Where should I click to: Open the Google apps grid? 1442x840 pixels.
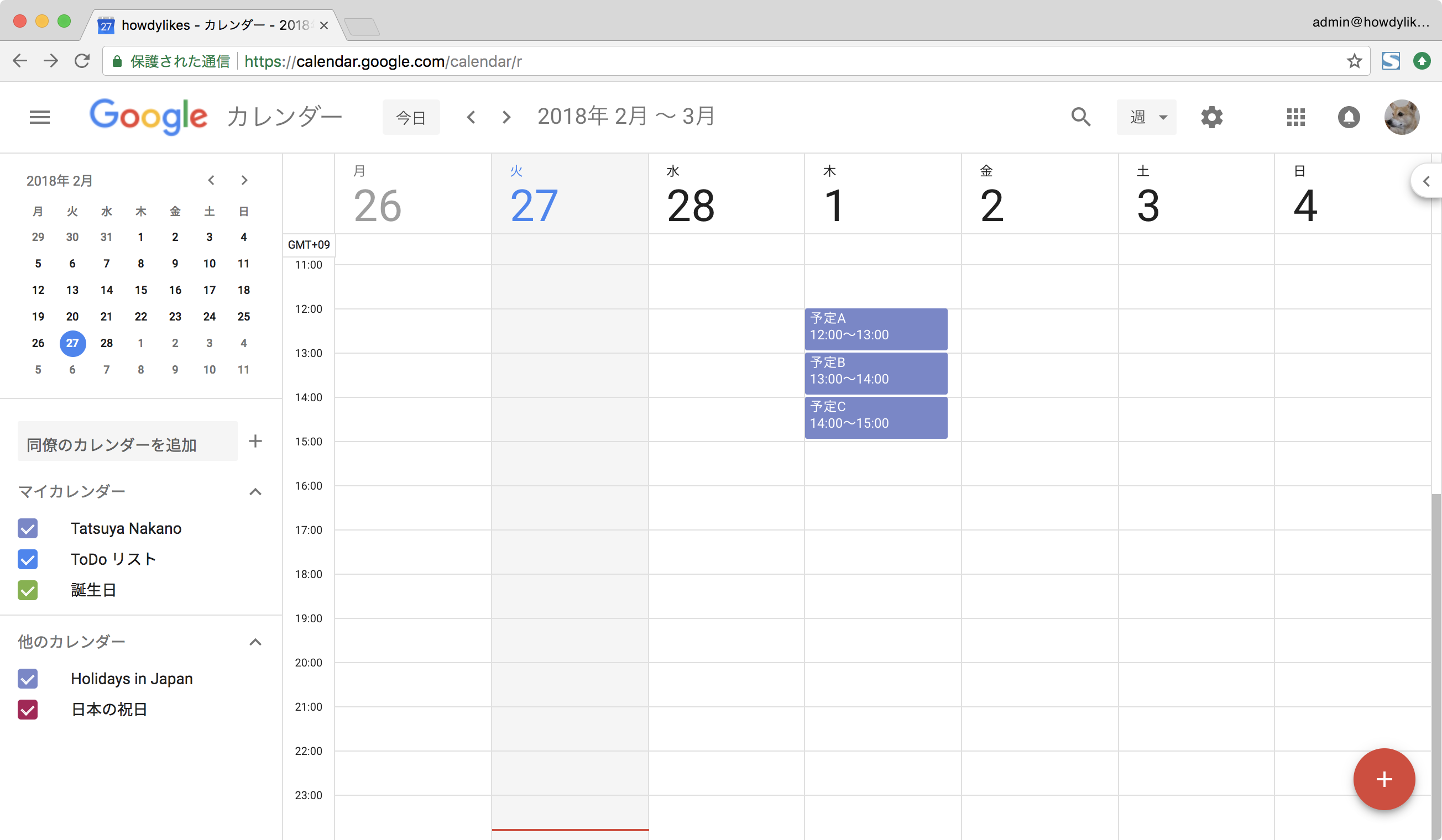pyautogui.click(x=1295, y=117)
